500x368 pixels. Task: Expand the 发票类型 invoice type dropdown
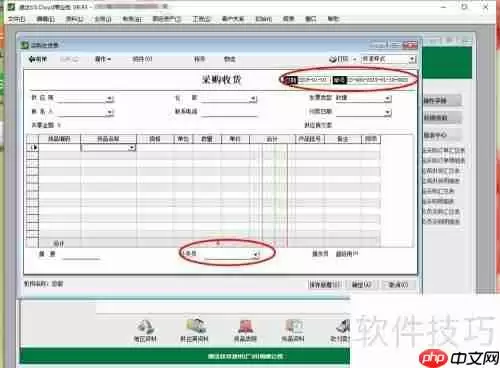[387, 99]
